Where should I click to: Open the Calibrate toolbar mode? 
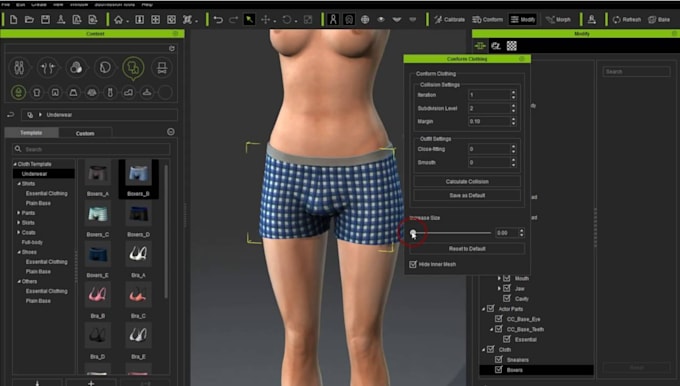coord(449,20)
